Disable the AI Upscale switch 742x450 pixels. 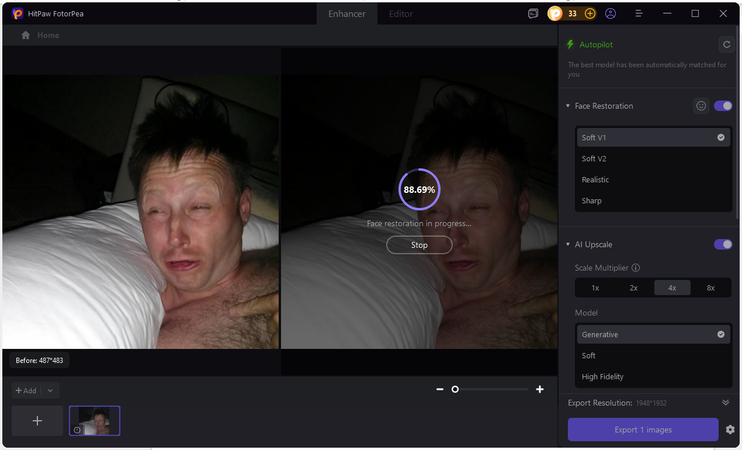pyautogui.click(x=723, y=244)
